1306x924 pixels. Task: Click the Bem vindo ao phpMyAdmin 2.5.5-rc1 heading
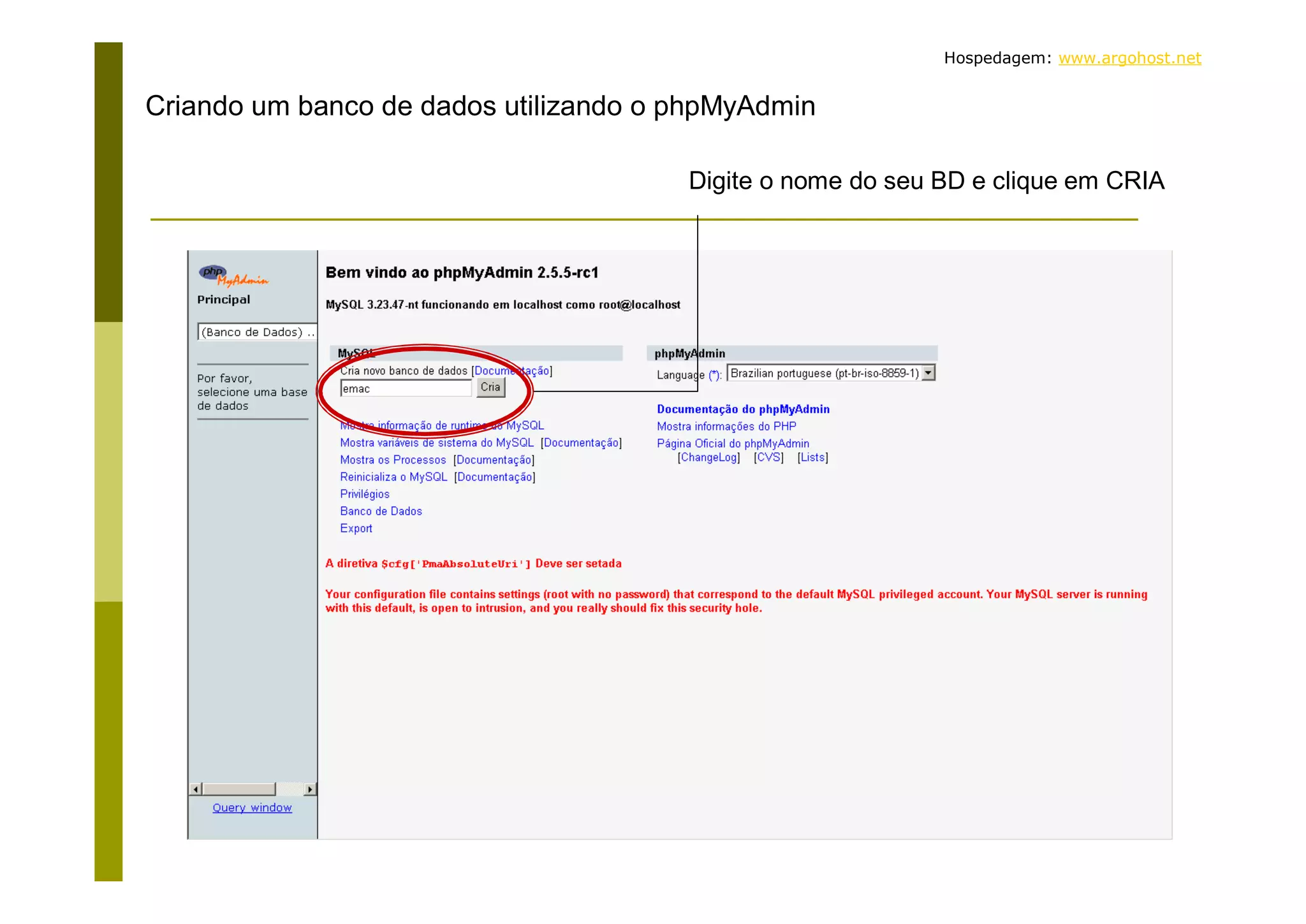click(x=462, y=273)
